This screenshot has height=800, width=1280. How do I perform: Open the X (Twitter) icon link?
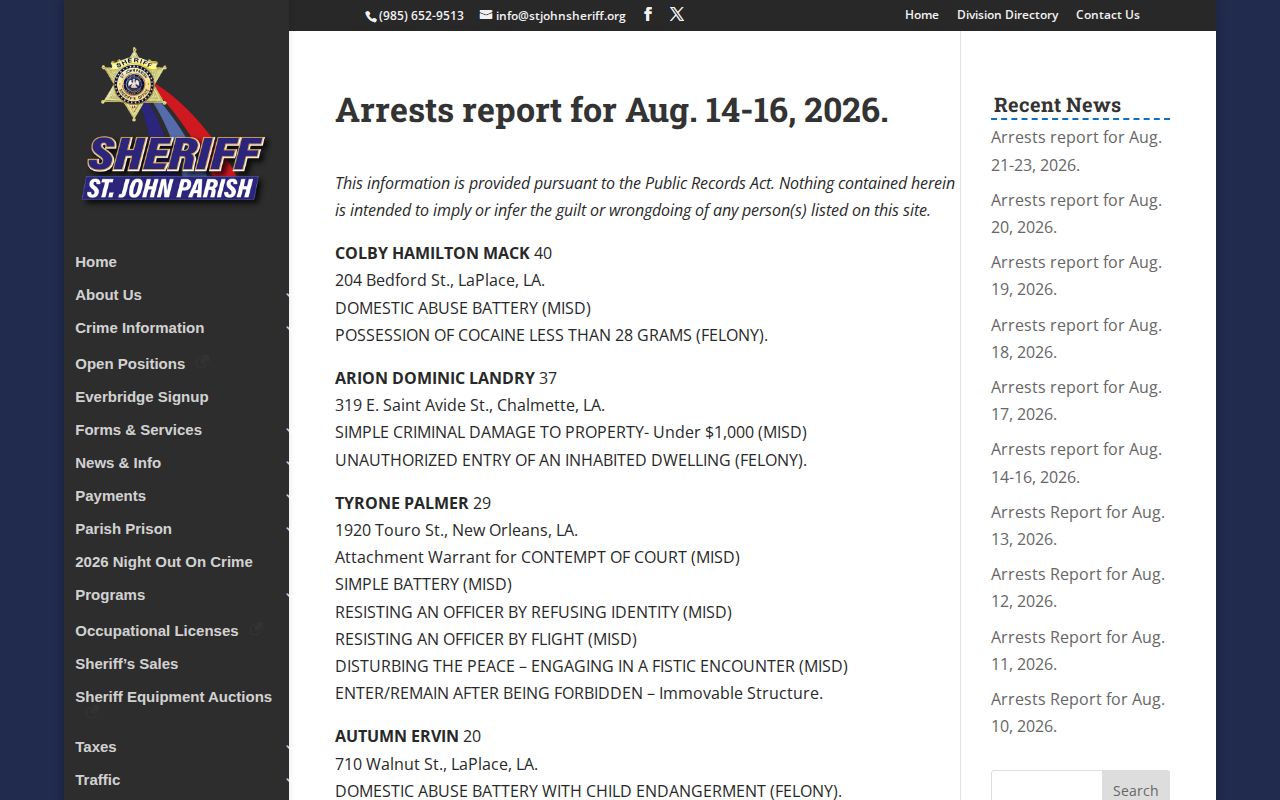click(x=677, y=14)
